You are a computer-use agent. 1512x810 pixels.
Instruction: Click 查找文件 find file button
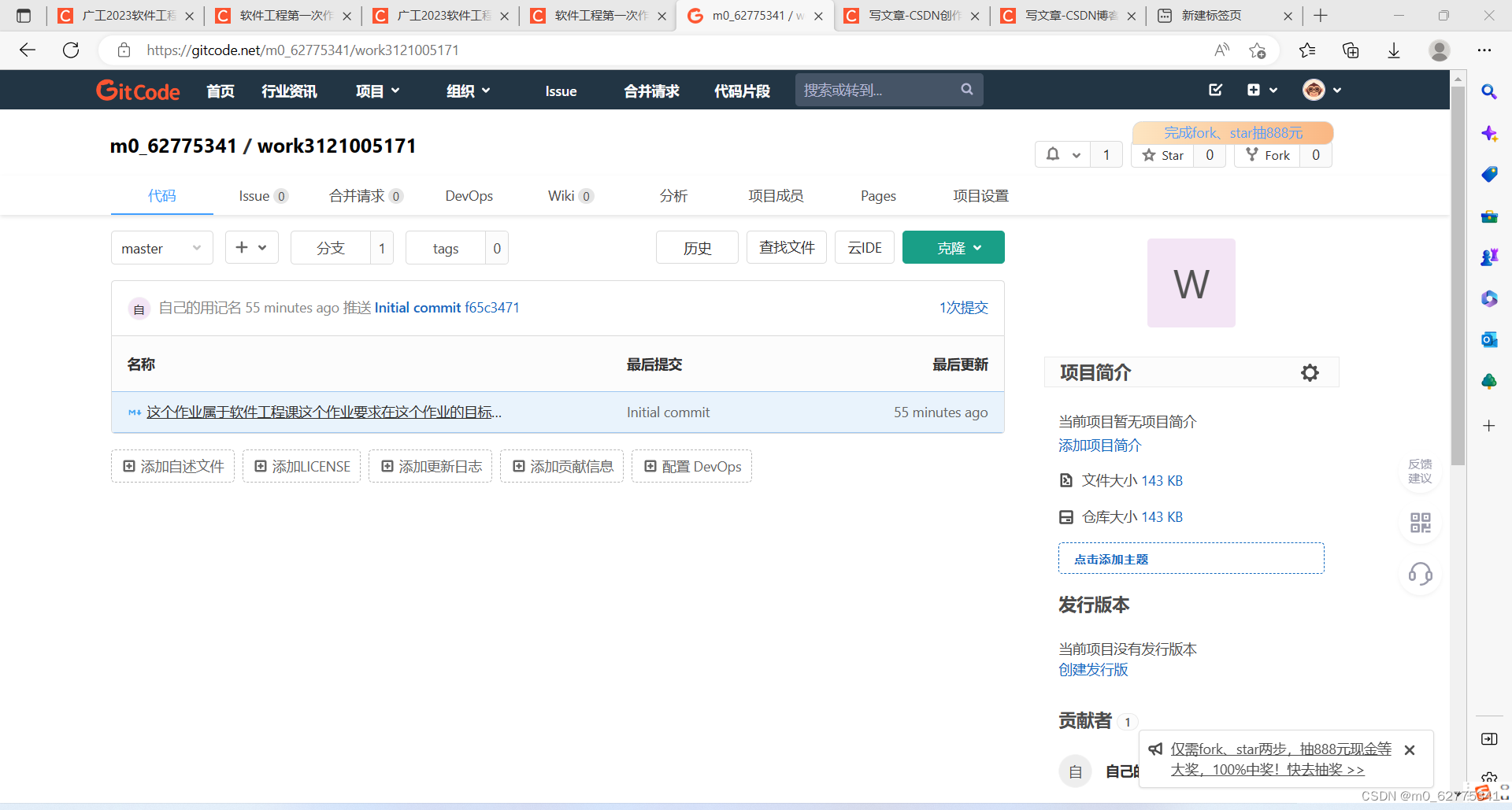pos(787,247)
